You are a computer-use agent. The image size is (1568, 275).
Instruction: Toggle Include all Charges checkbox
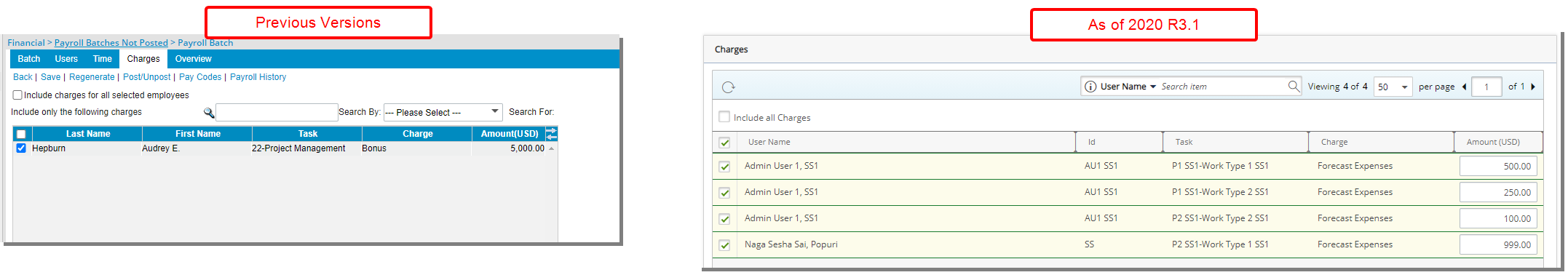[x=724, y=116]
